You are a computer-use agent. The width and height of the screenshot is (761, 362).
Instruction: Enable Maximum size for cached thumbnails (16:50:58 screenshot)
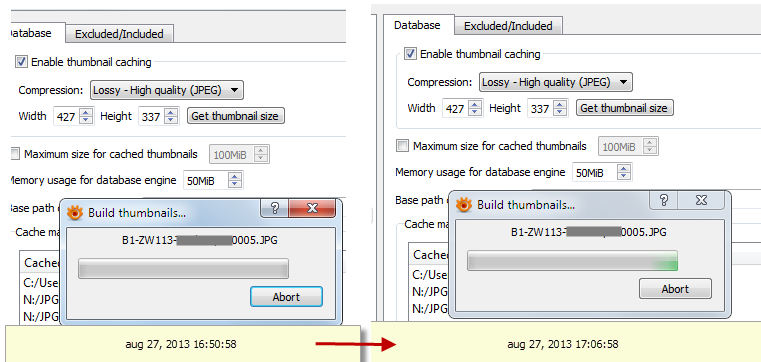point(16,155)
